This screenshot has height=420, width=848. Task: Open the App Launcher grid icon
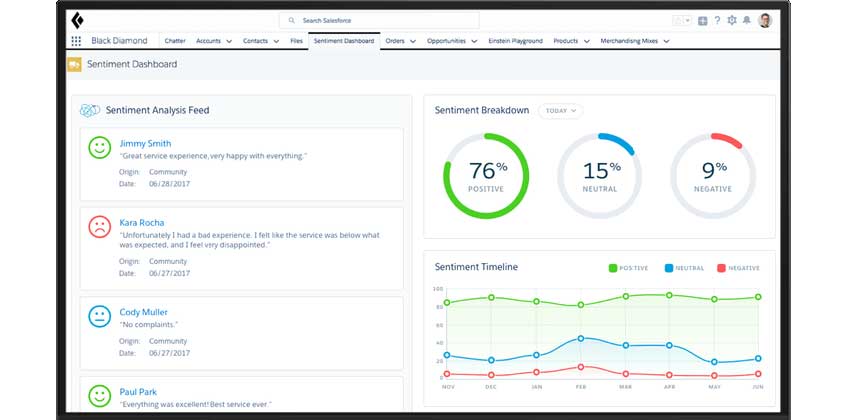click(76, 41)
